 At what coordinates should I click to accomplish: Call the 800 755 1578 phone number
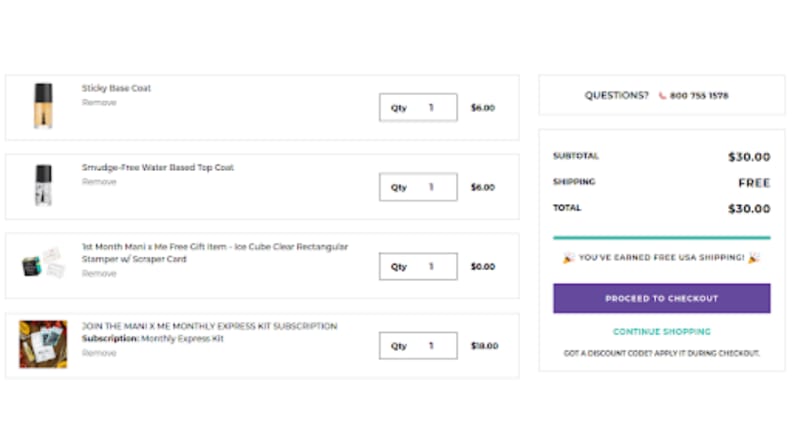(x=699, y=95)
